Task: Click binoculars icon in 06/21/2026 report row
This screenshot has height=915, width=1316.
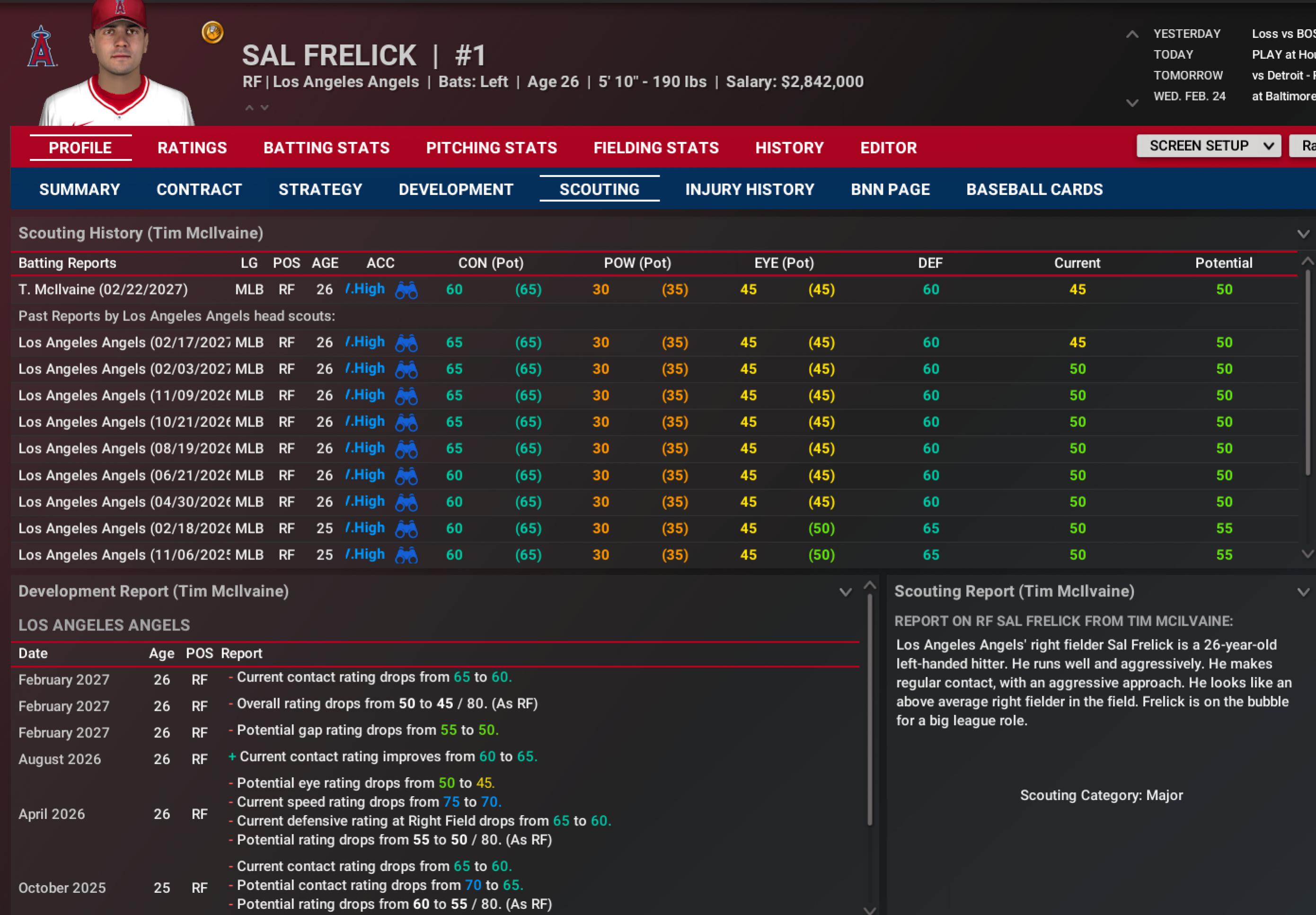Action: tap(406, 476)
